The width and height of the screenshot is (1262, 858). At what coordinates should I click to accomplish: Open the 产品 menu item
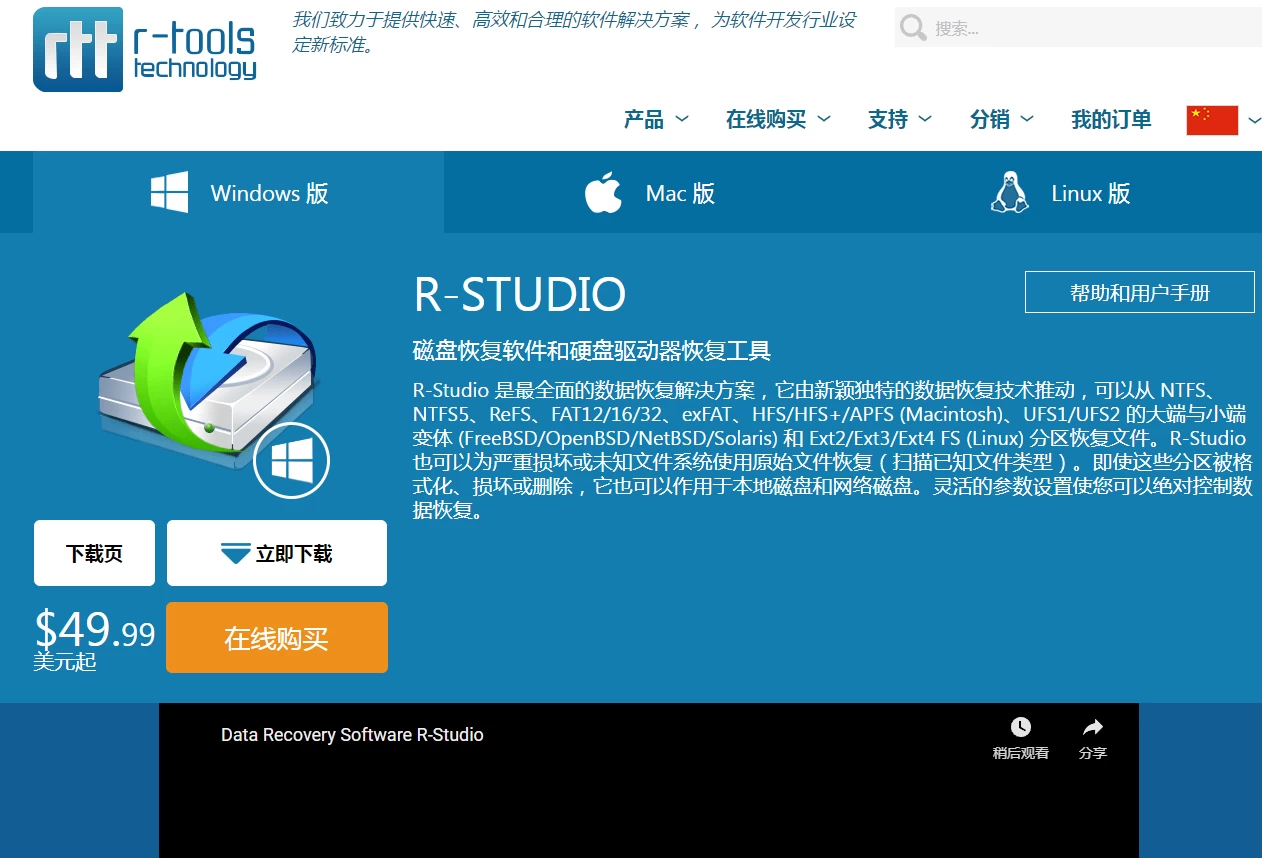point(644,120)
